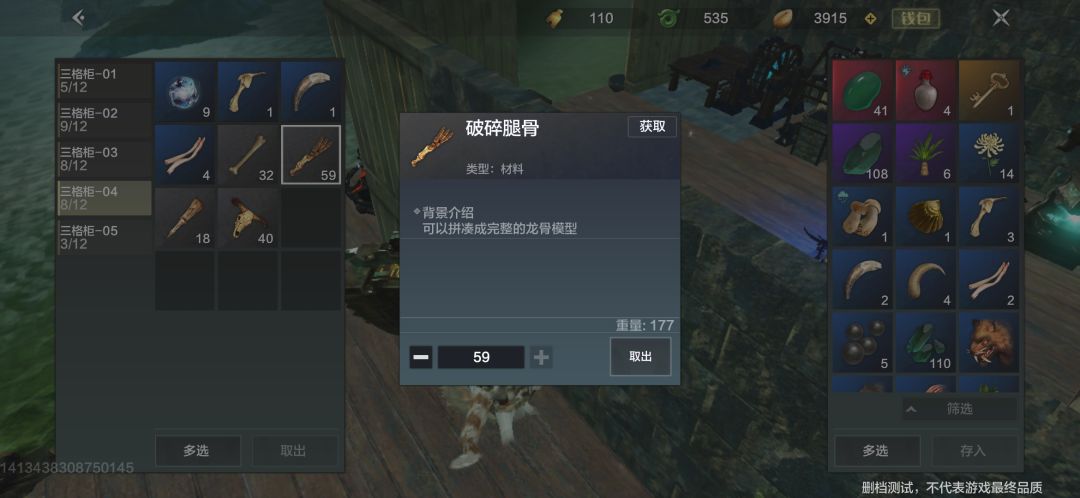Open the 三格柜-01 cabinet tab
This screenshot has width=1080, height=498.
pos(105,81)
